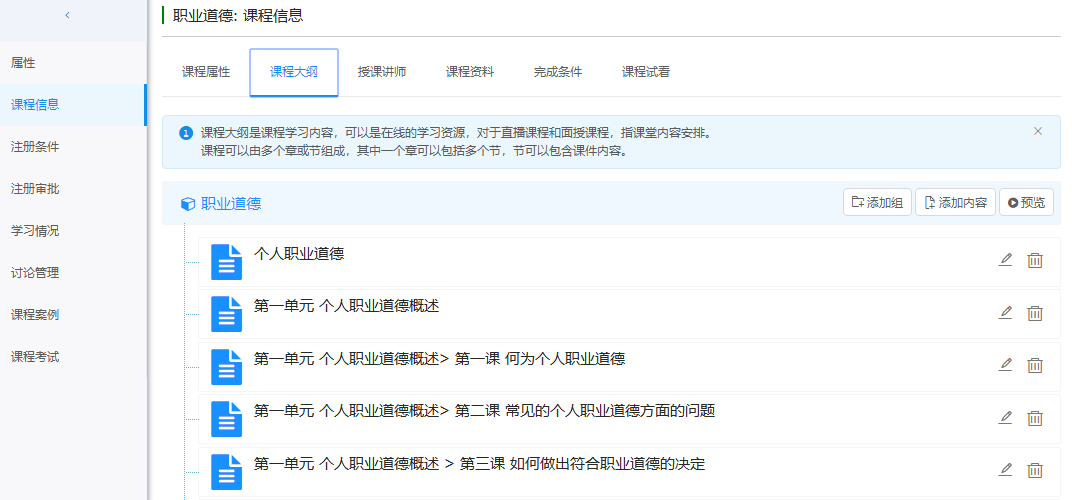Switch to the 课程属性 tab
Viewport: 1072px width, 500px height.
[x=206, y=72]
